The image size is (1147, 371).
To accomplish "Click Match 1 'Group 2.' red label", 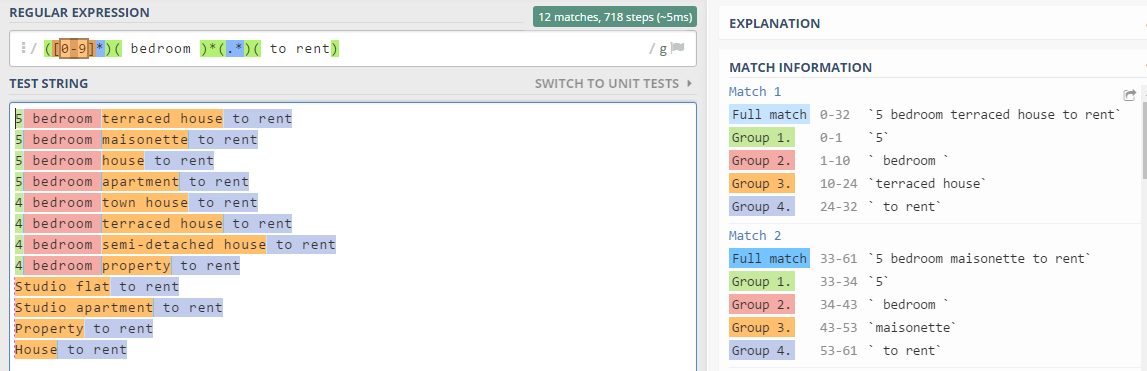I will coord(761,160).
